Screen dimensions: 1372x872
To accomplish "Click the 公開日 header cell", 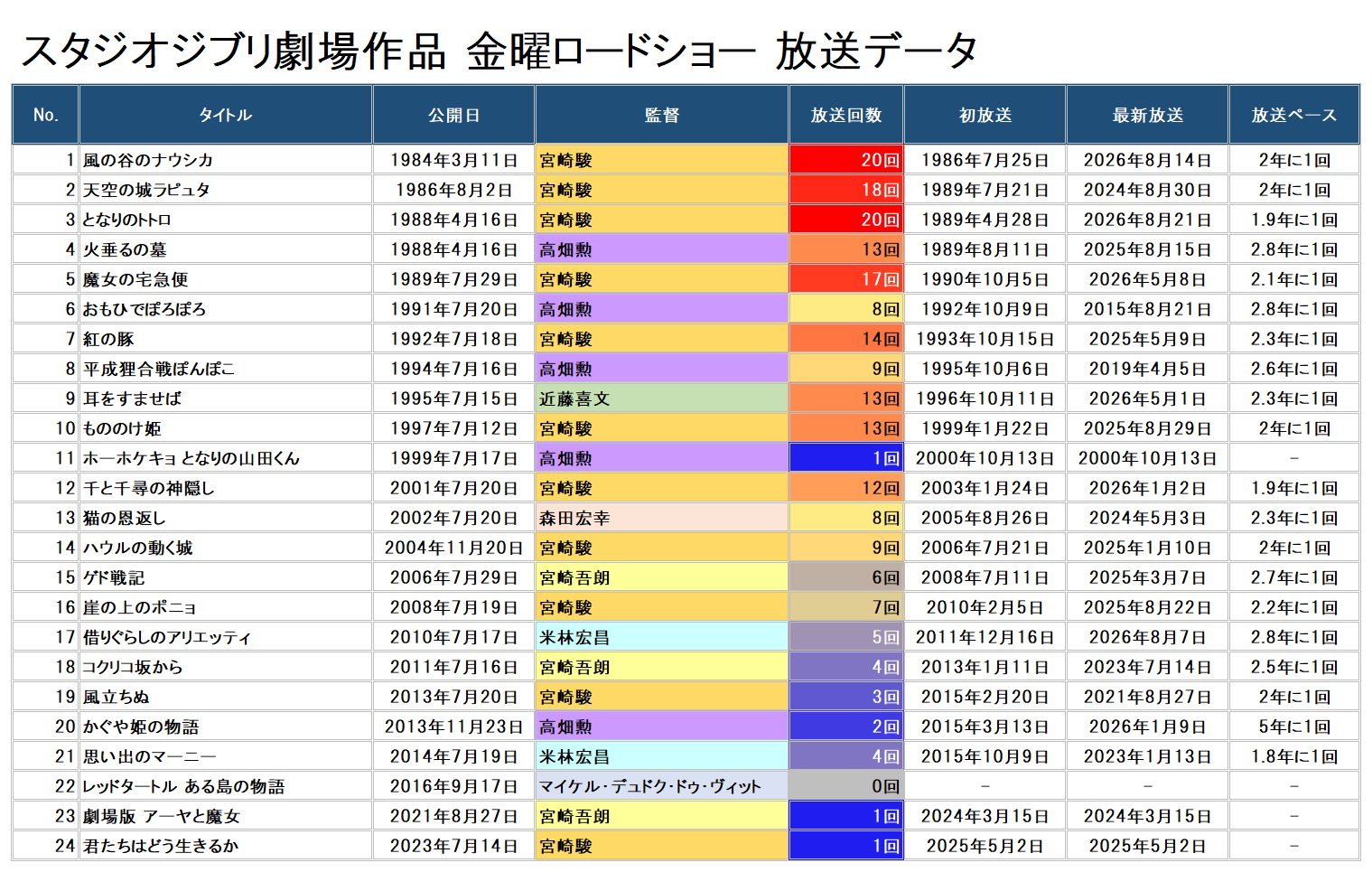I will [453, 115].
